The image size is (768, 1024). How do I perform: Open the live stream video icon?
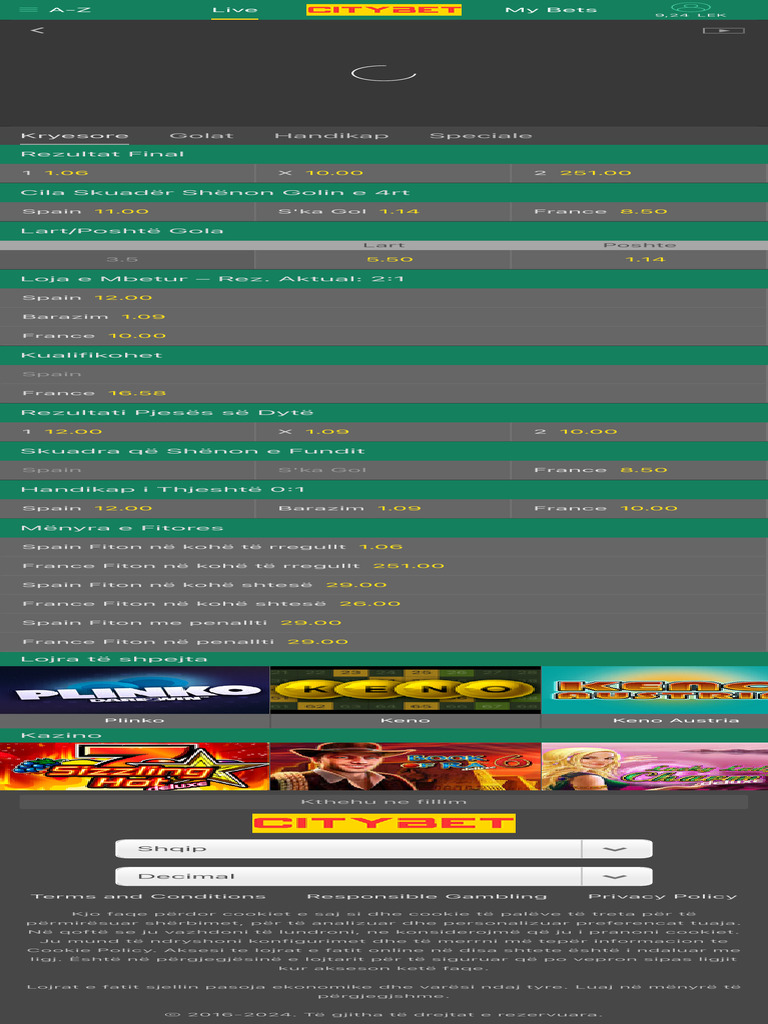coord(724,31)
